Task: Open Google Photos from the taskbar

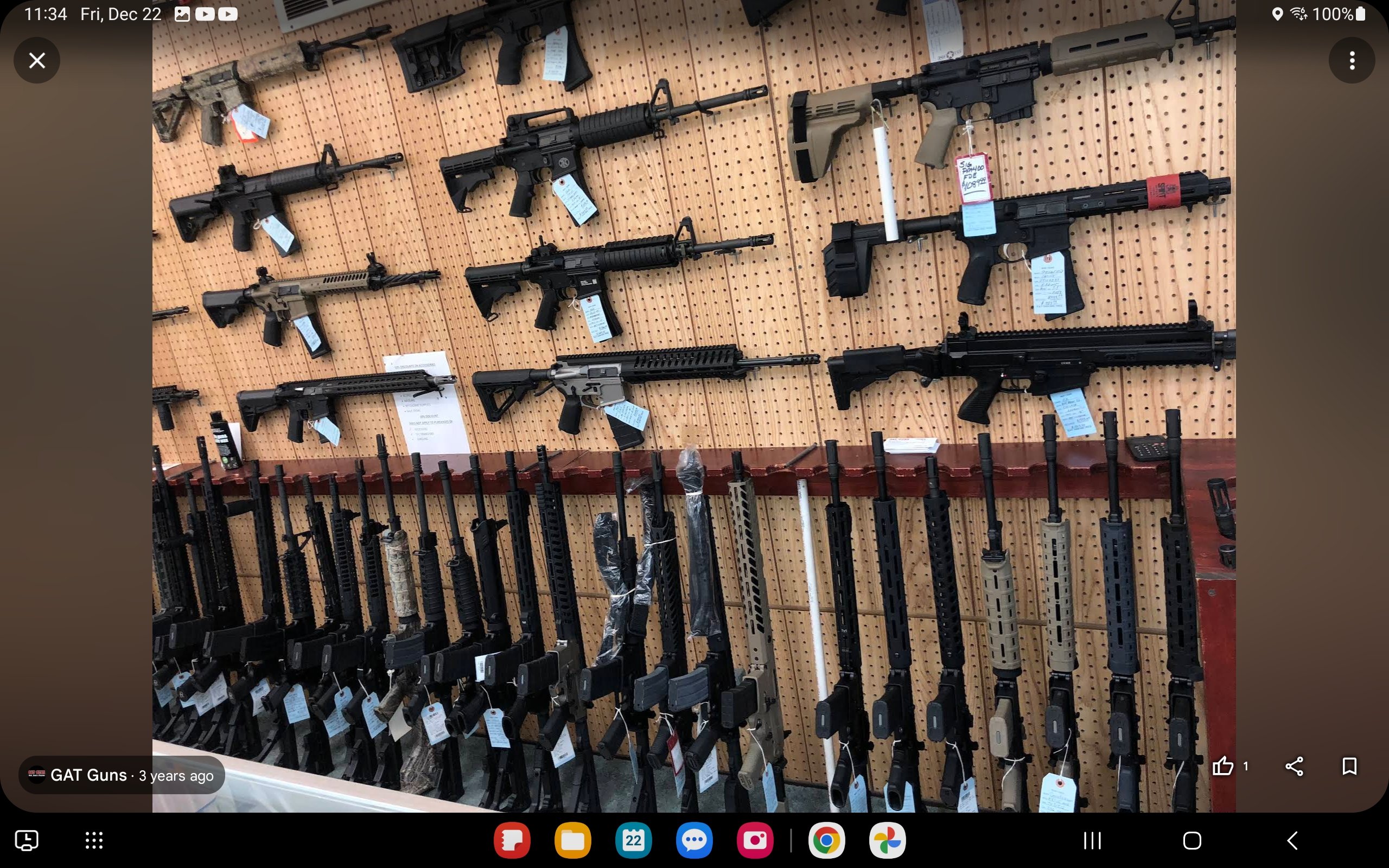Action: coord(887,841)
